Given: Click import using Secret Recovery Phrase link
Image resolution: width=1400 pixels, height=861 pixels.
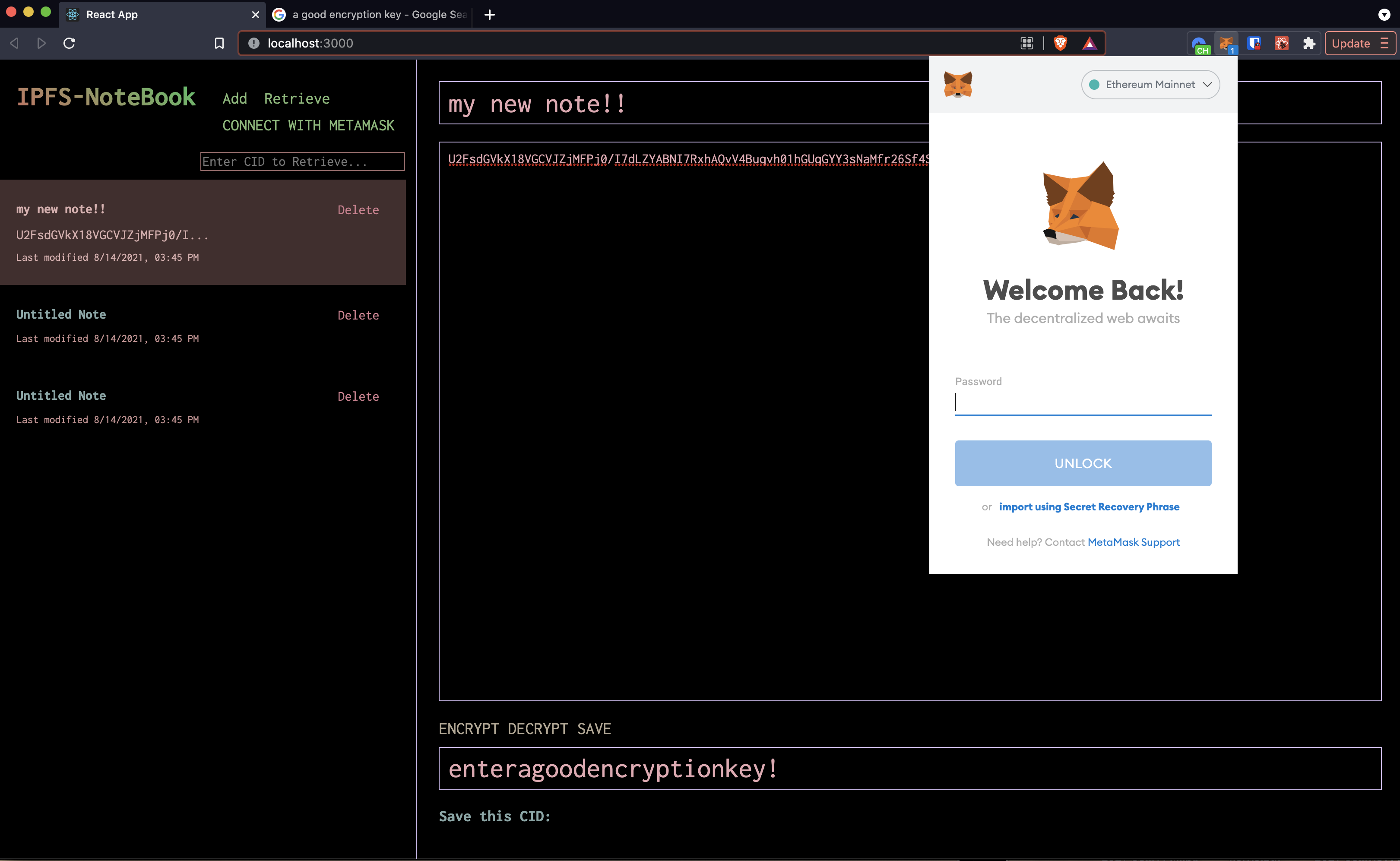Looking at the screenshot, I should [x=1089, y=507].
